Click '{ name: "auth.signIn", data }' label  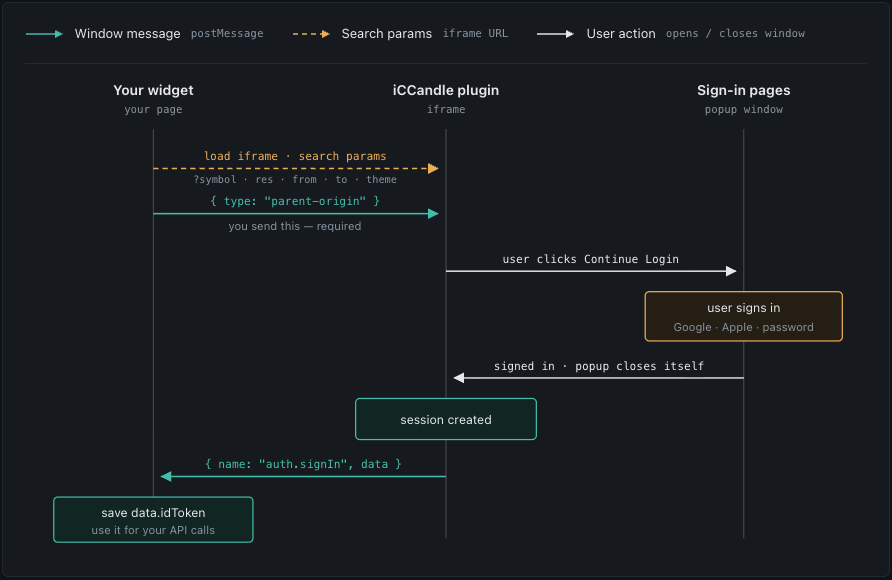click(303, 463)
